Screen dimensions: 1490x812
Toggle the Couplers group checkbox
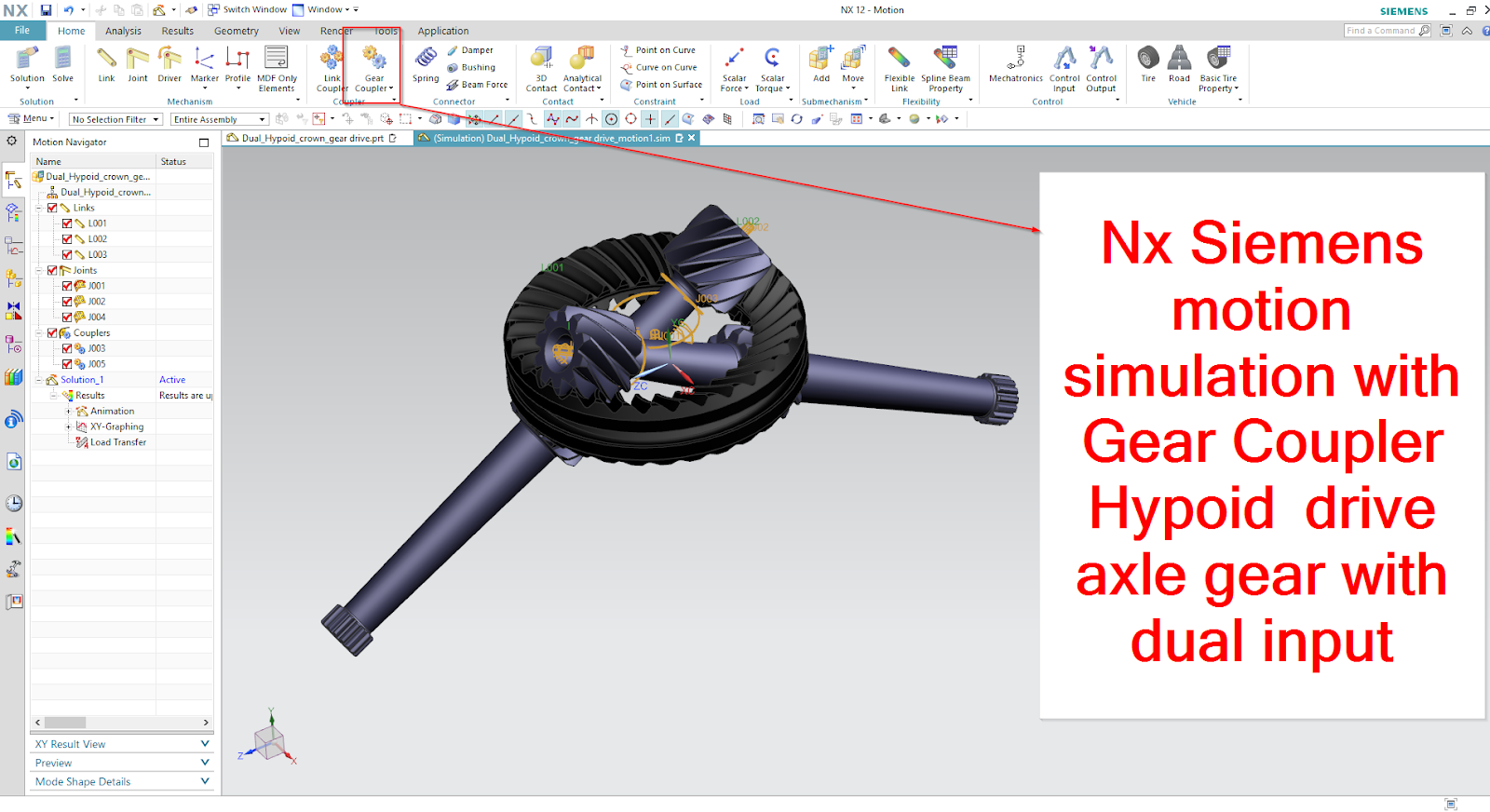[x=52, y=332]
